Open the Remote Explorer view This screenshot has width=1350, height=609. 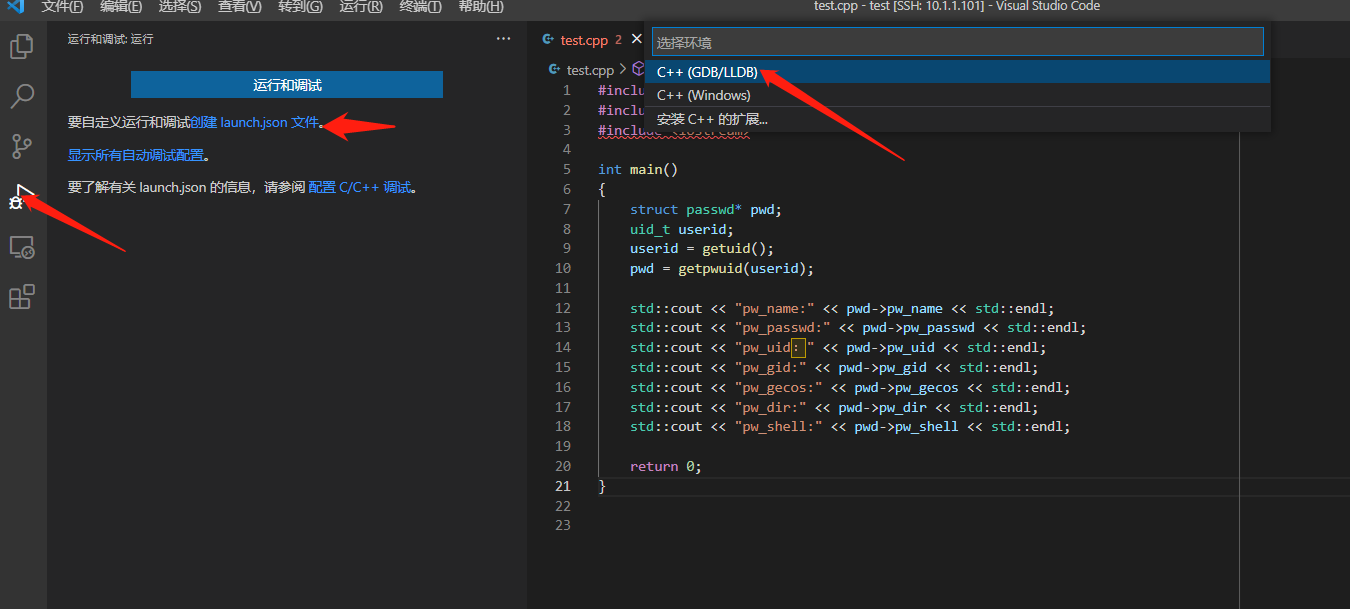coord(21,246)
